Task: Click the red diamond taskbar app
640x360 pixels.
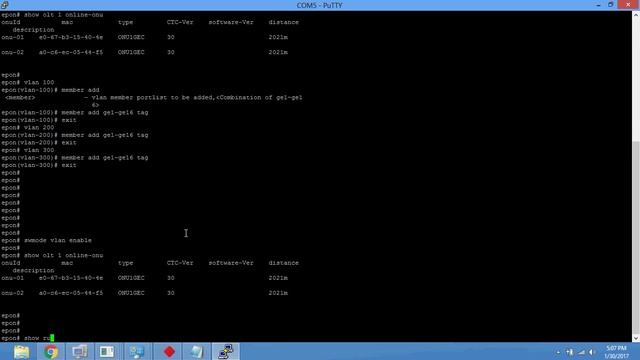Action: coord(169,351)
